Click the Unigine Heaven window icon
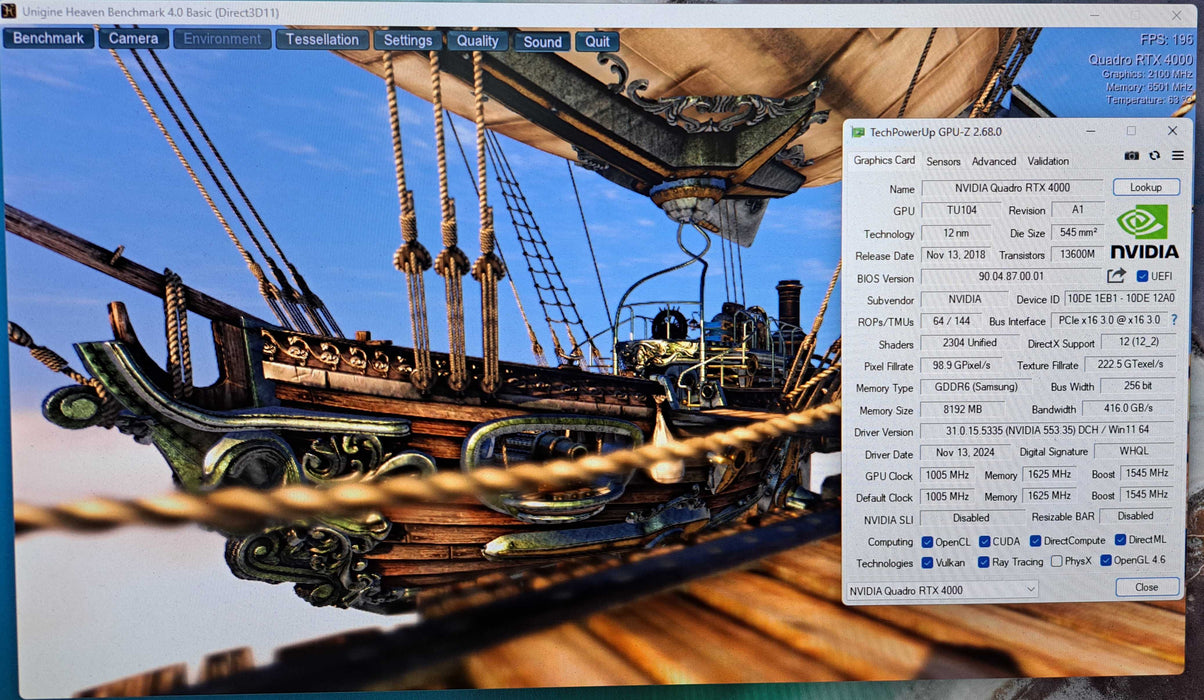 point(8,11)
